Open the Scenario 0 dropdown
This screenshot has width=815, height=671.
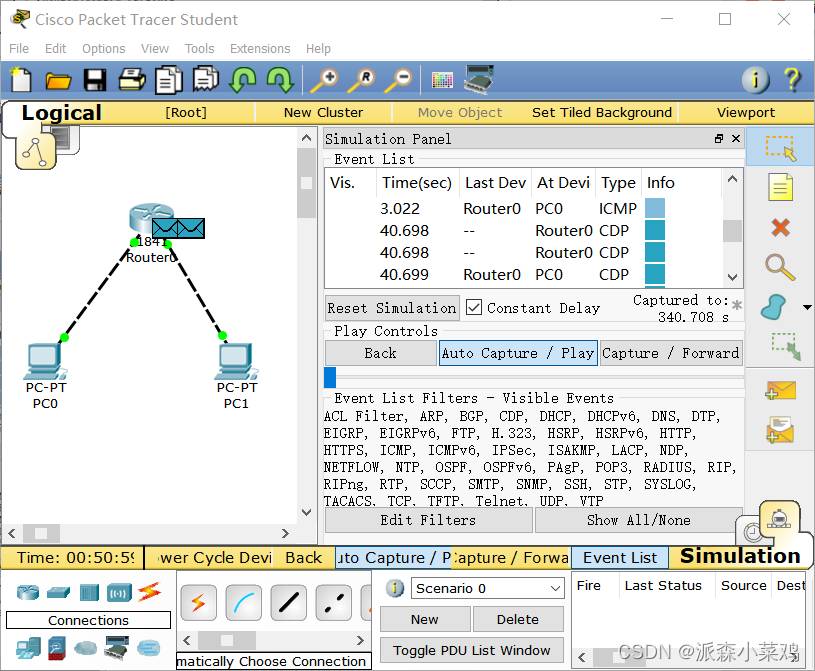488,588
